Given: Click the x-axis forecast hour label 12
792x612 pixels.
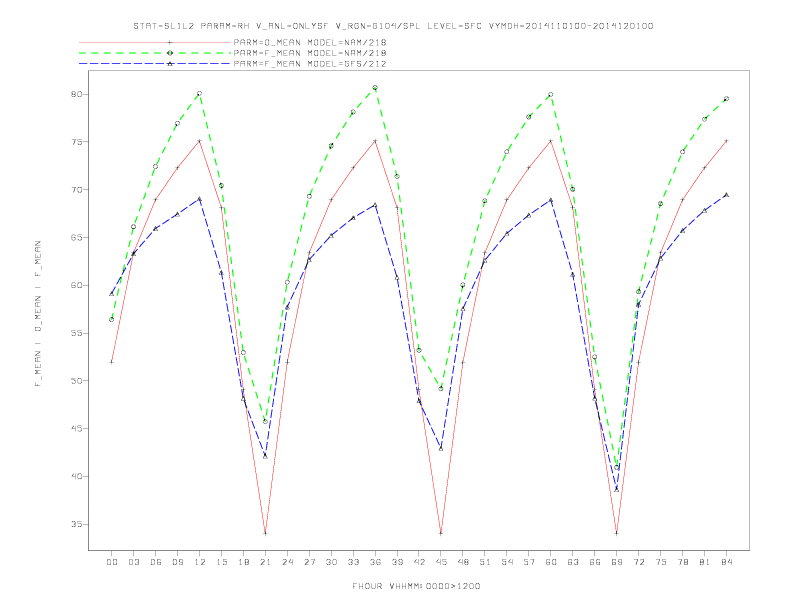Looking at the screenshot, I should [x=200, y=562].
